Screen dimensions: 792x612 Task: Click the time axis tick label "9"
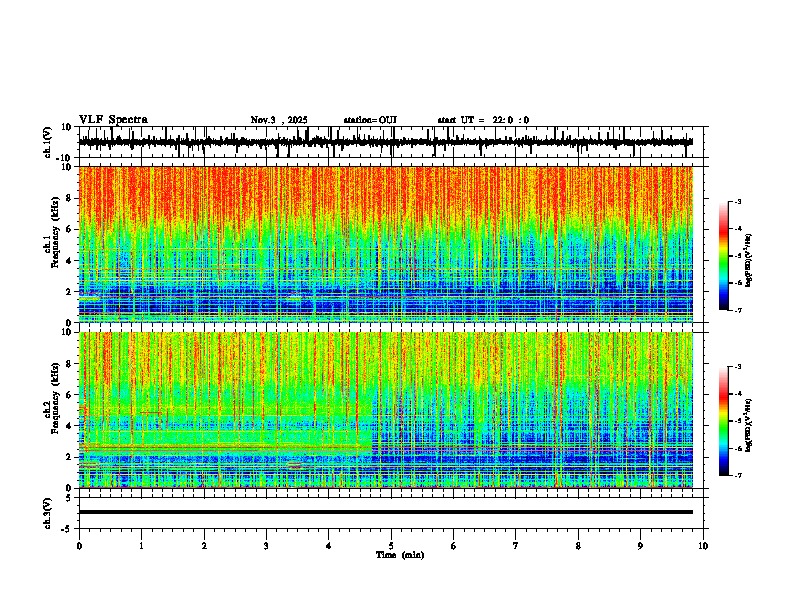tap(640, 546)
